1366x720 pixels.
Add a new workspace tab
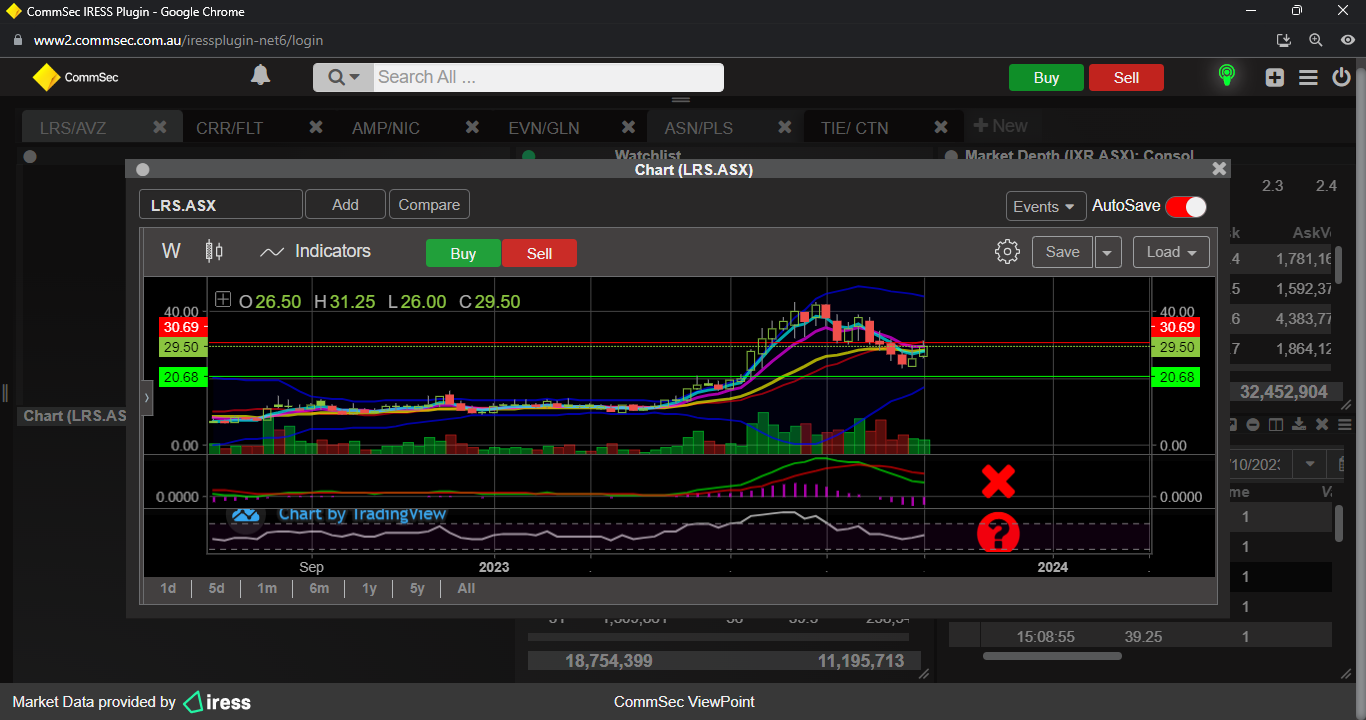(x=1000, y=126)
